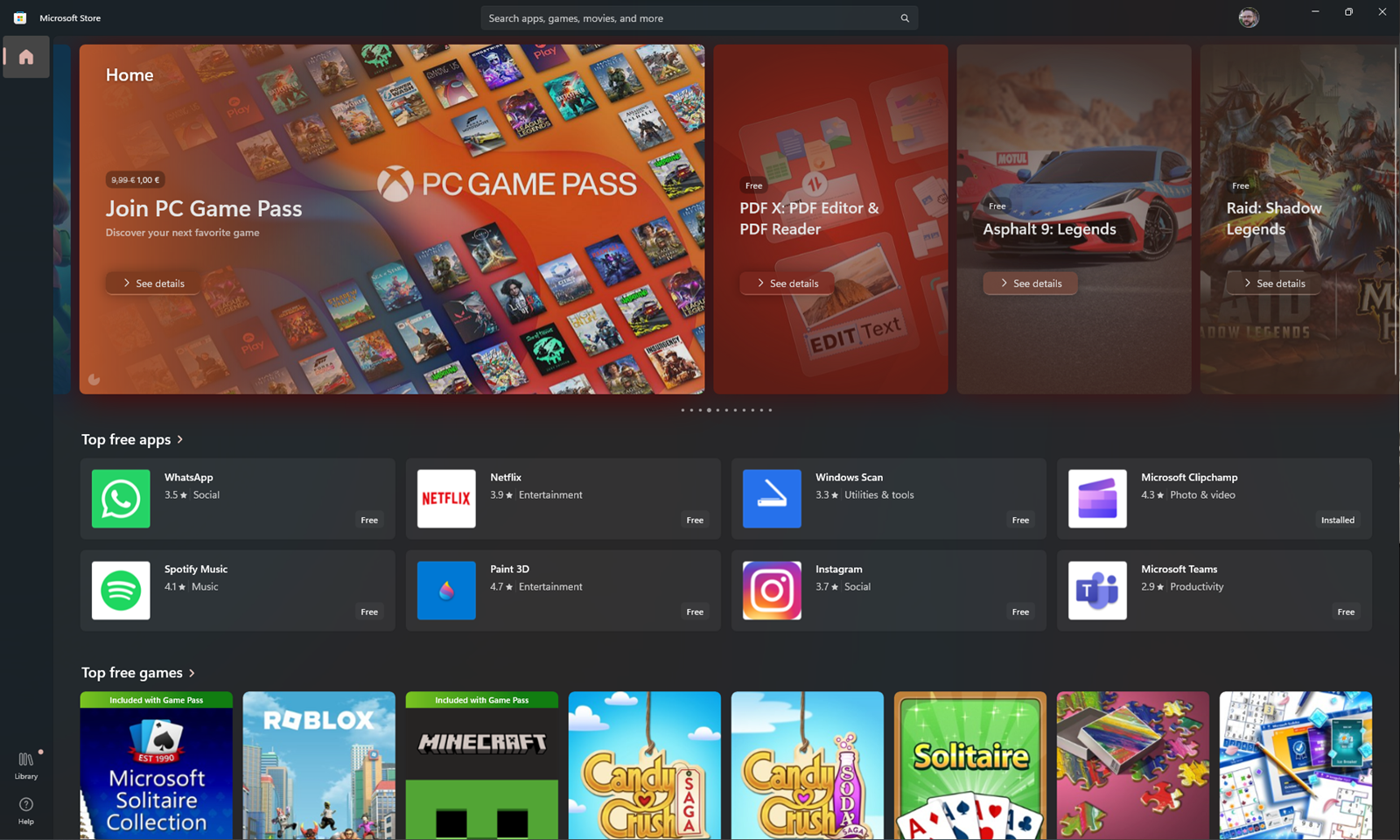Open the sudoku puzzle game tile
This screenshot has height=840, width=1400.
1296,766
